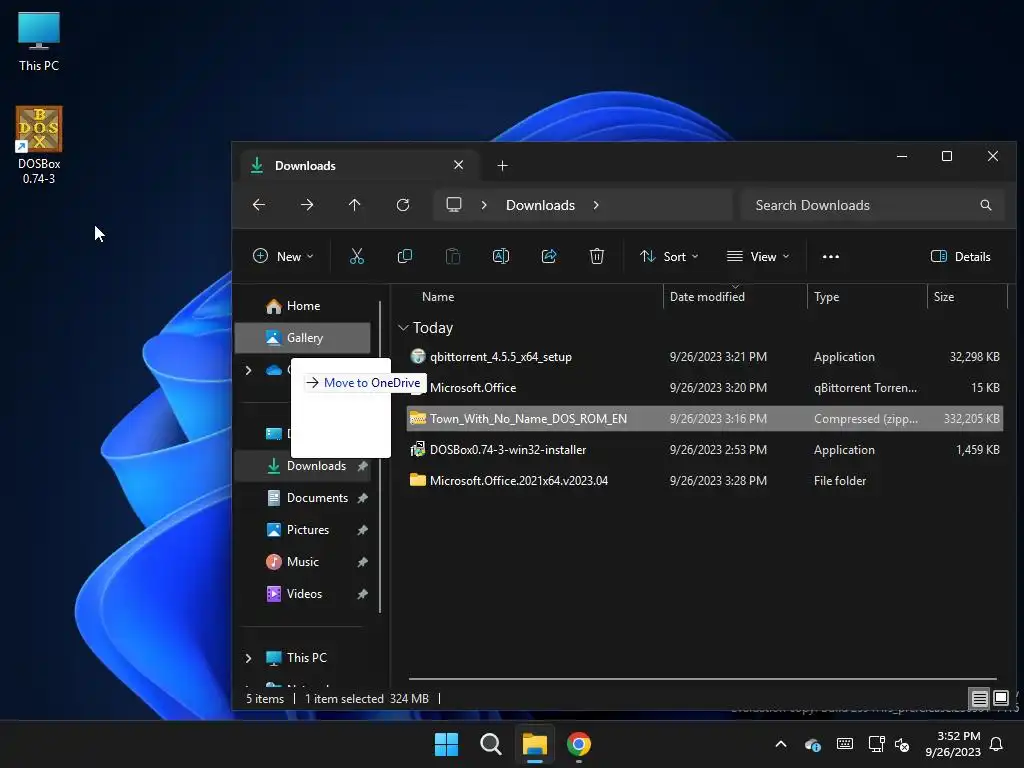Click the Copy icon in toolbar

(x=405, y=257)
